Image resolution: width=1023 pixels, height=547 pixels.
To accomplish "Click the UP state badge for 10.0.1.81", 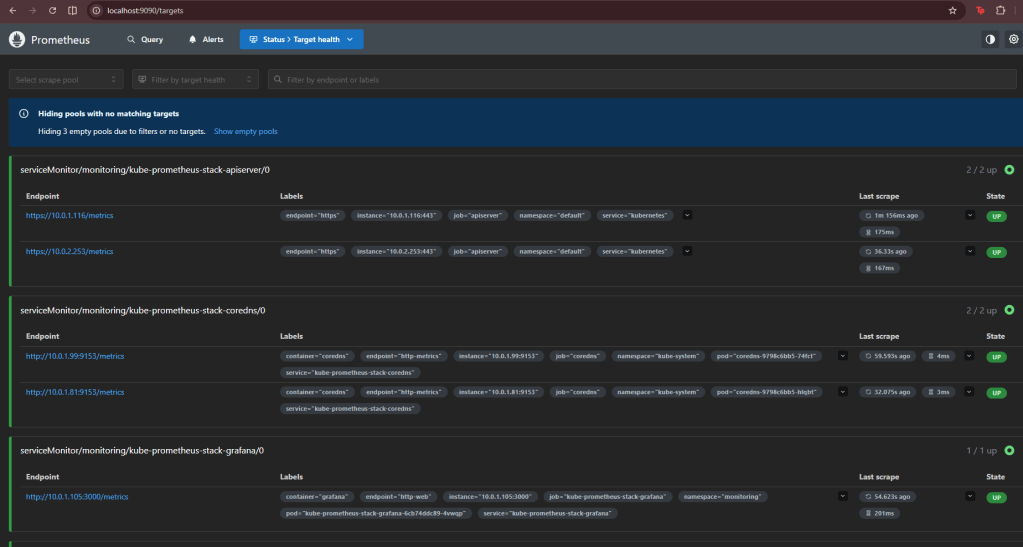I will tap(996, 393).
